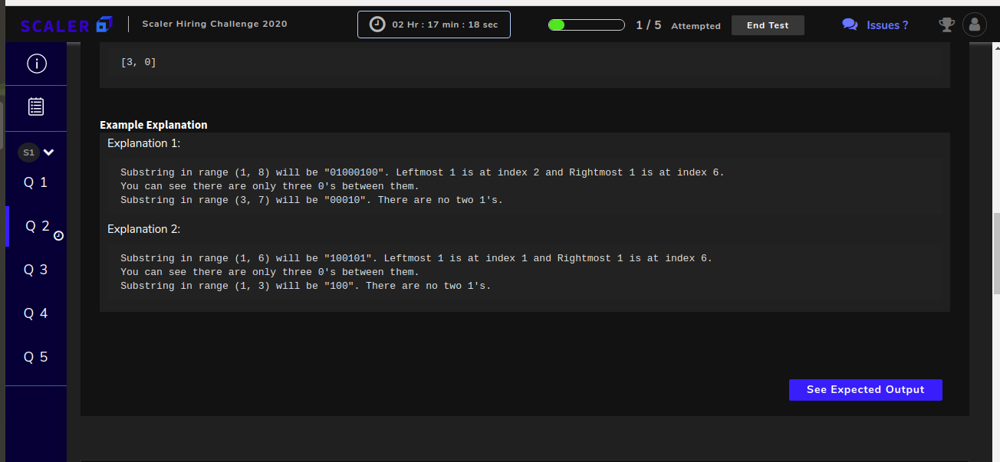The height and width of the screenshot is (462, 1000).
Task: Open the notes list icon in sidebar
Action: 36,107
